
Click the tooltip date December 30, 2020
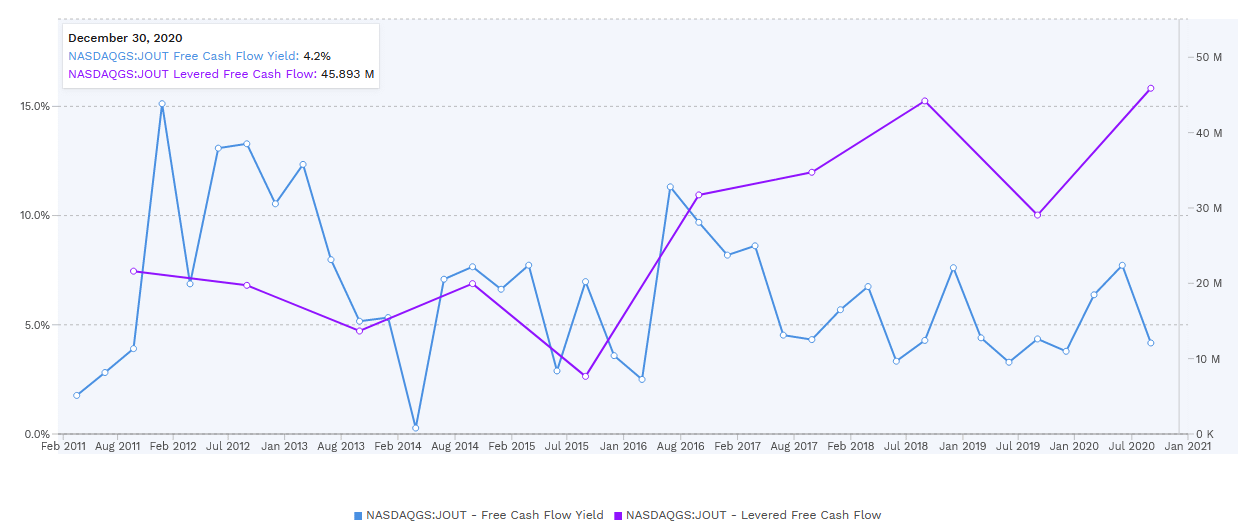tap(125, 38)
